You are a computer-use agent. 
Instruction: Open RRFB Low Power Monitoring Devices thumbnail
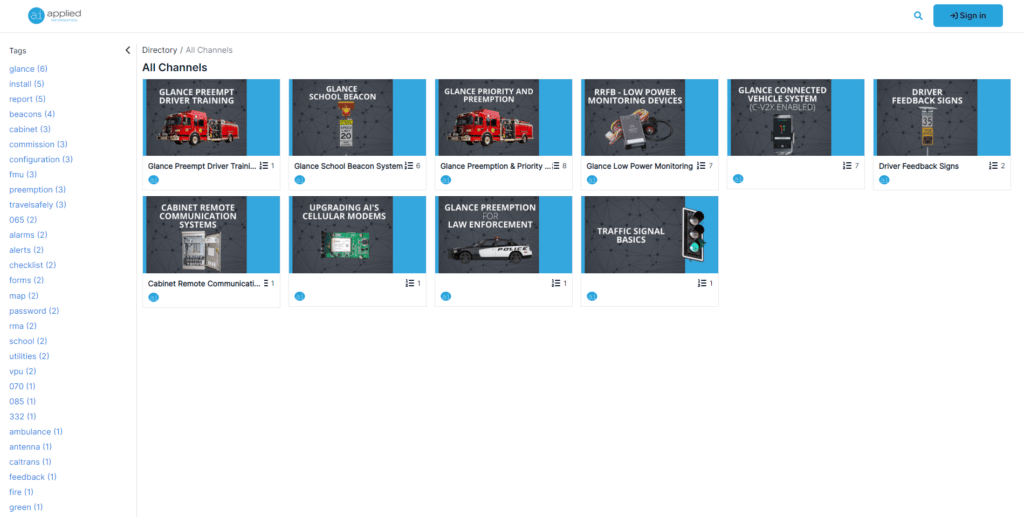650,118
